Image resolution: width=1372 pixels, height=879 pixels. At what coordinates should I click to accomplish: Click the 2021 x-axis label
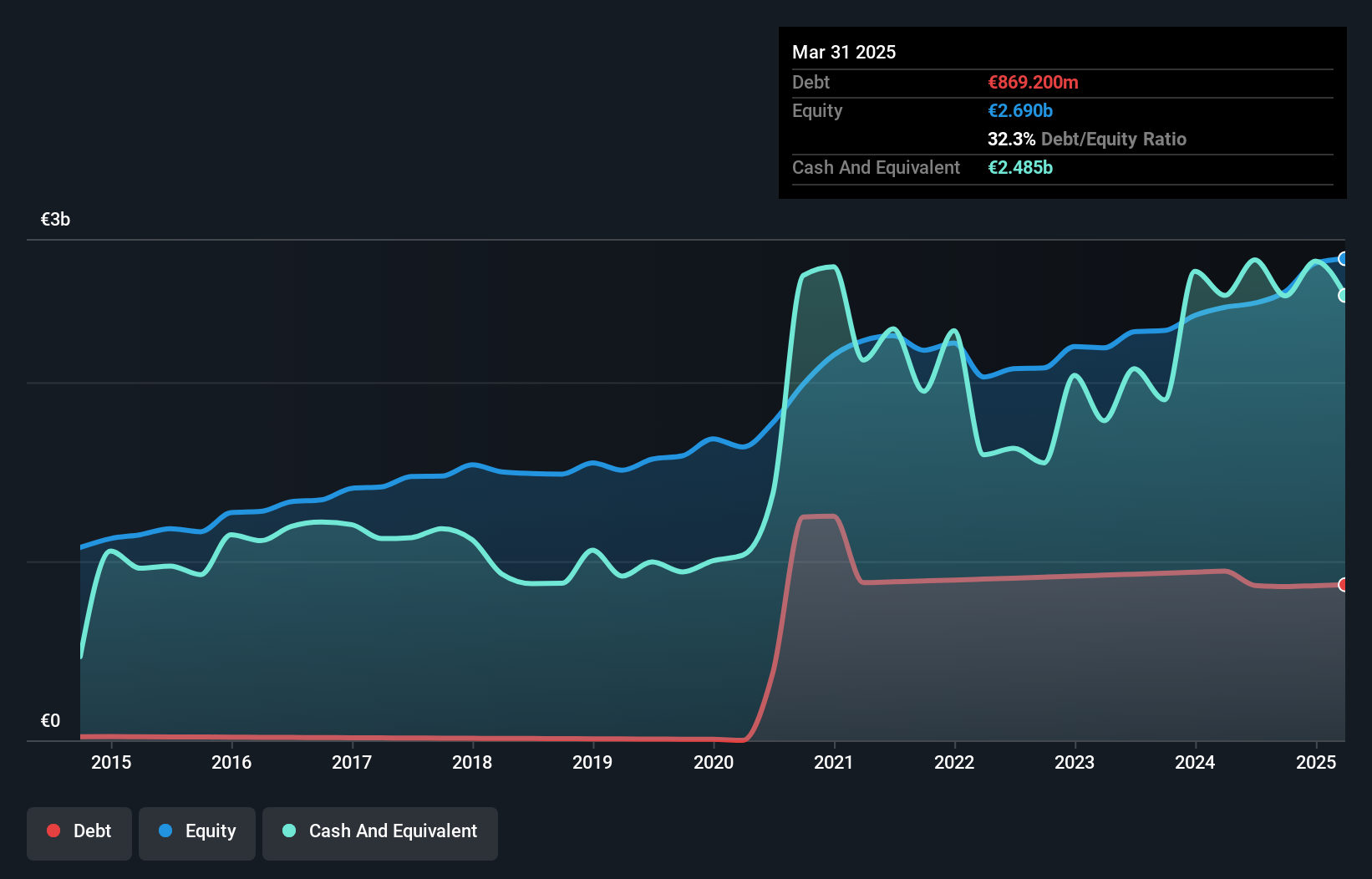tap(834, 762)
